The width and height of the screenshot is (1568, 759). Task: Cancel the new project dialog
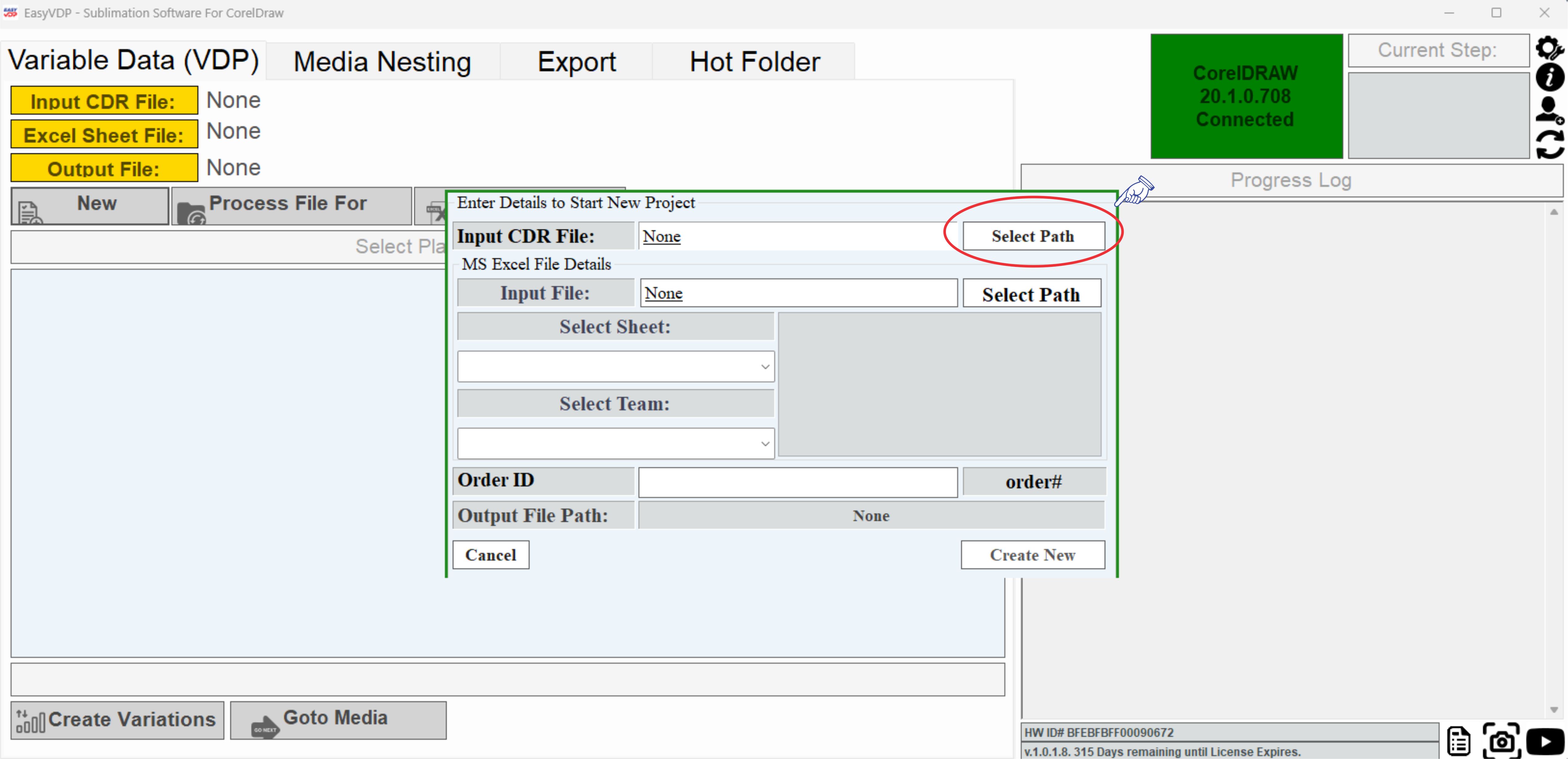point(491,554)
